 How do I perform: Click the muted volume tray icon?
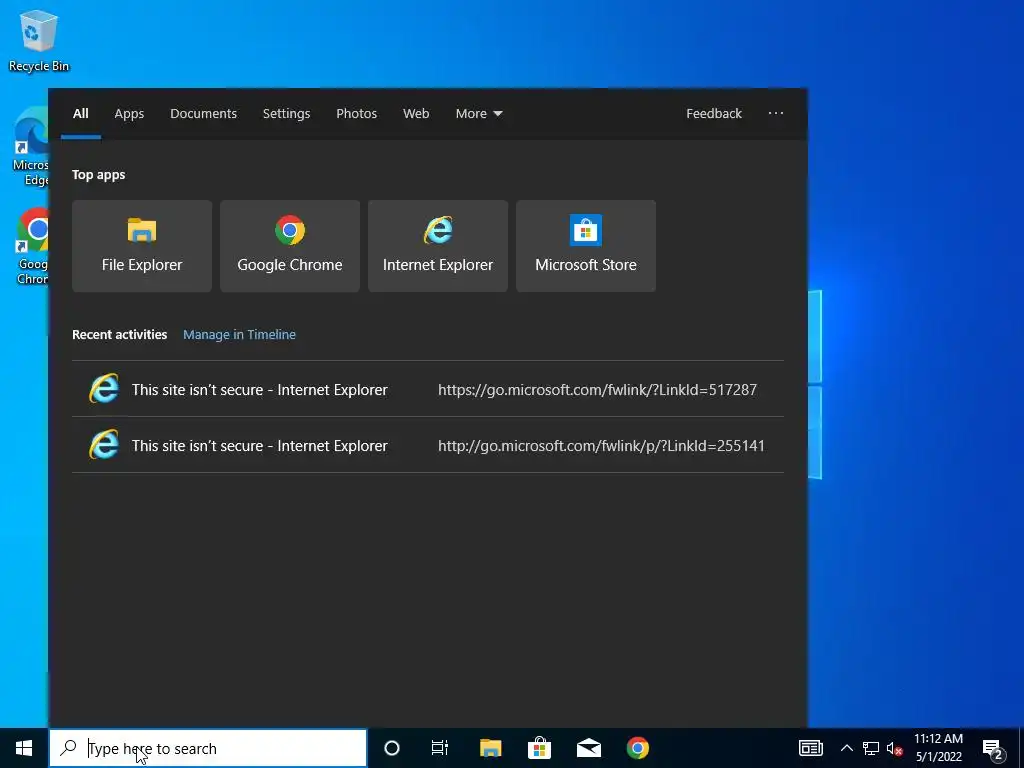click(x=895, y=748)
